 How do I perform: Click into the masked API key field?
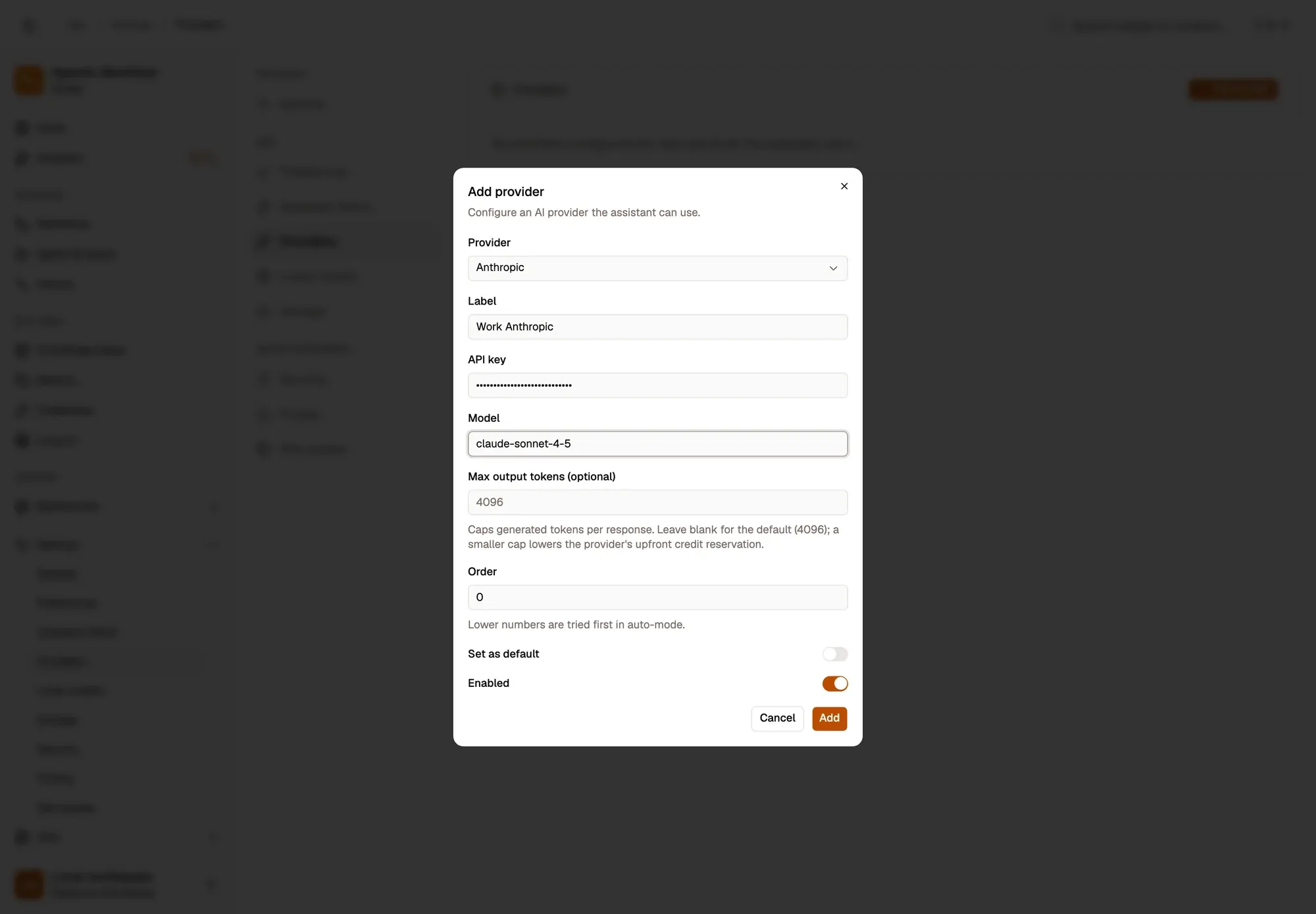(x=657, y=386)
